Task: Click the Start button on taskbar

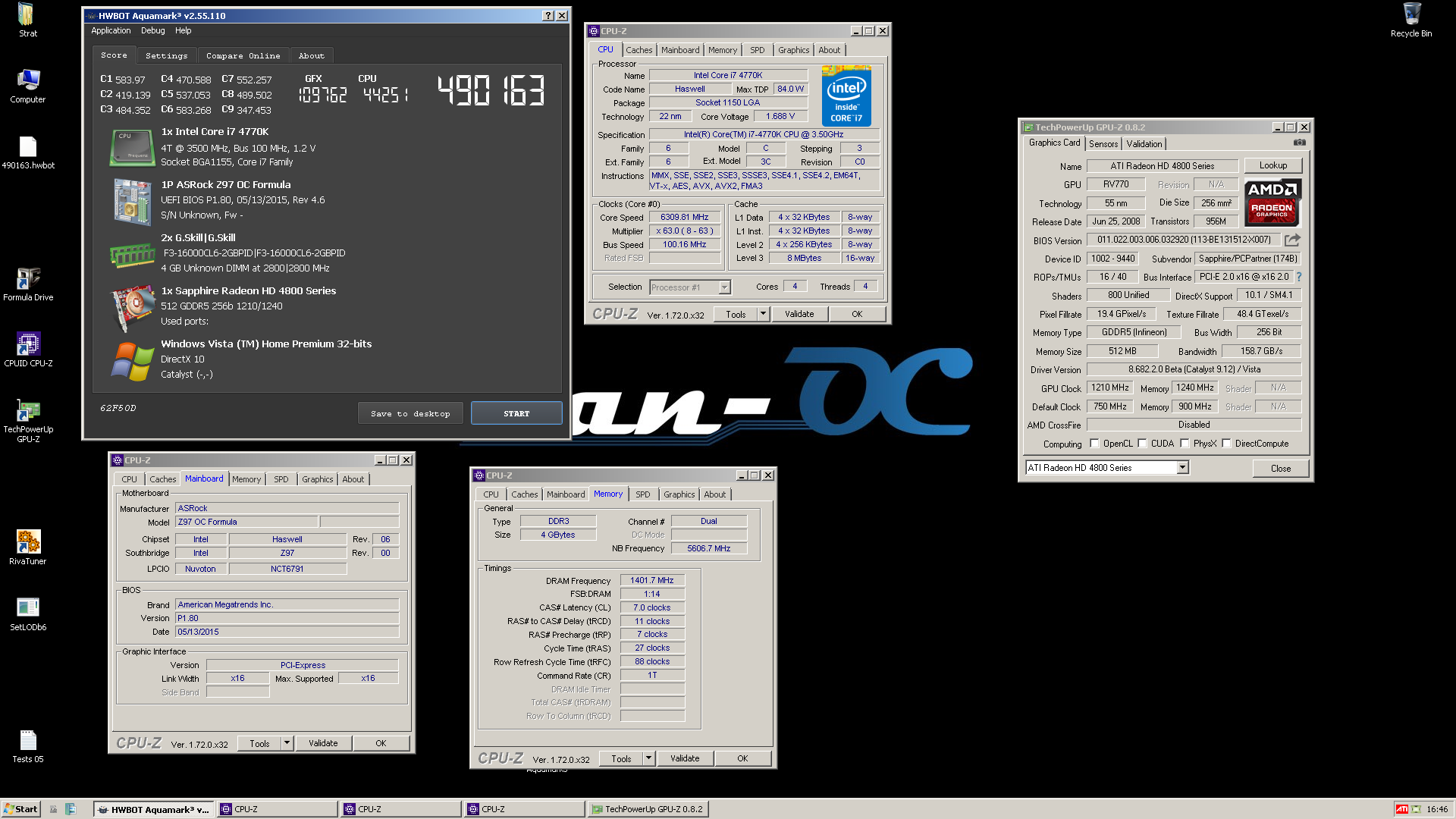Action: [x=20, y=809]
